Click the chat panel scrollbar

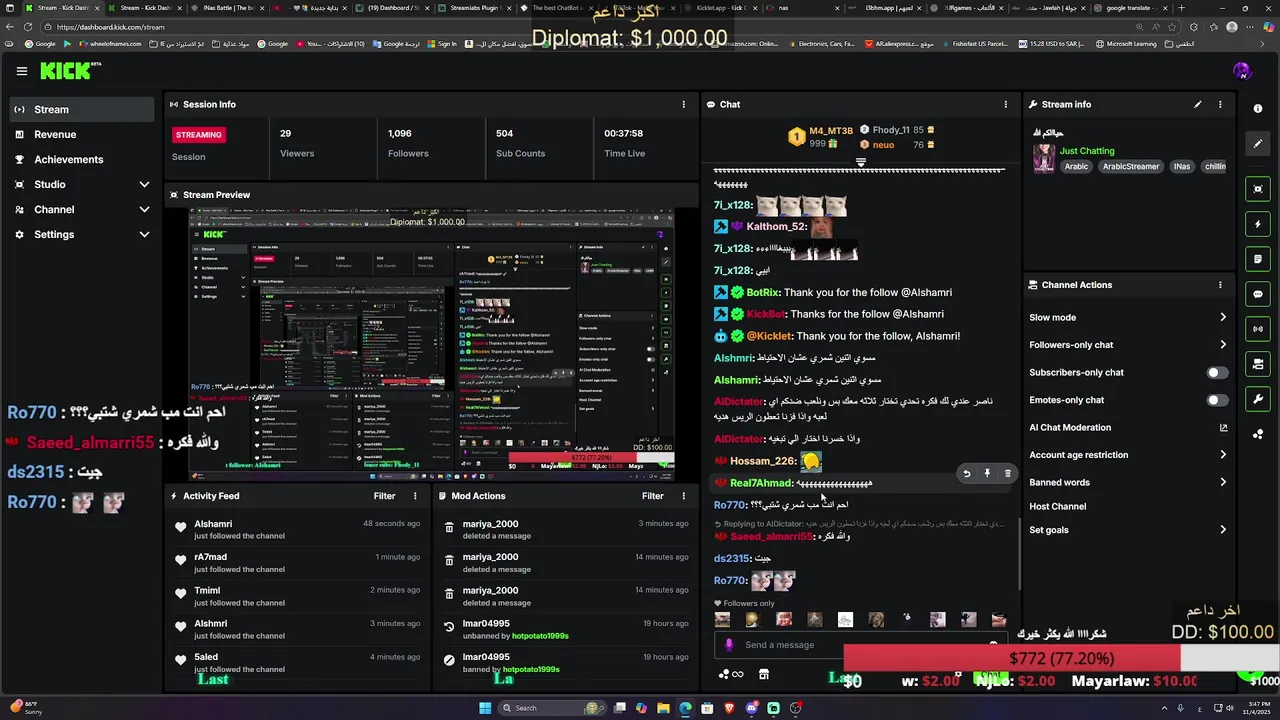click(x=1020, y=553)
